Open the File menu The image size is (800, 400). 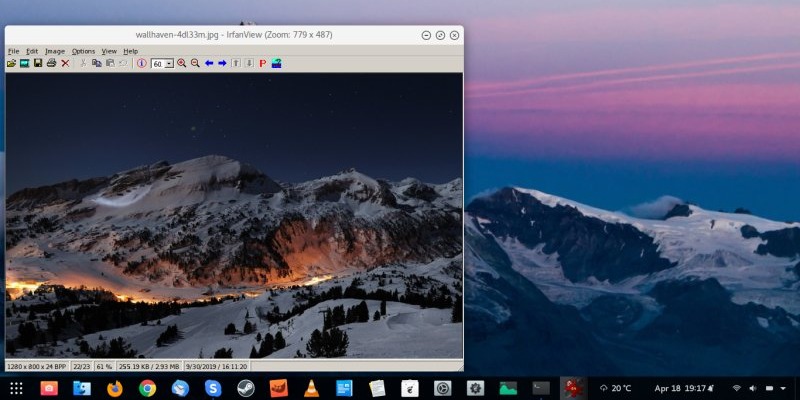pos(13,51)
